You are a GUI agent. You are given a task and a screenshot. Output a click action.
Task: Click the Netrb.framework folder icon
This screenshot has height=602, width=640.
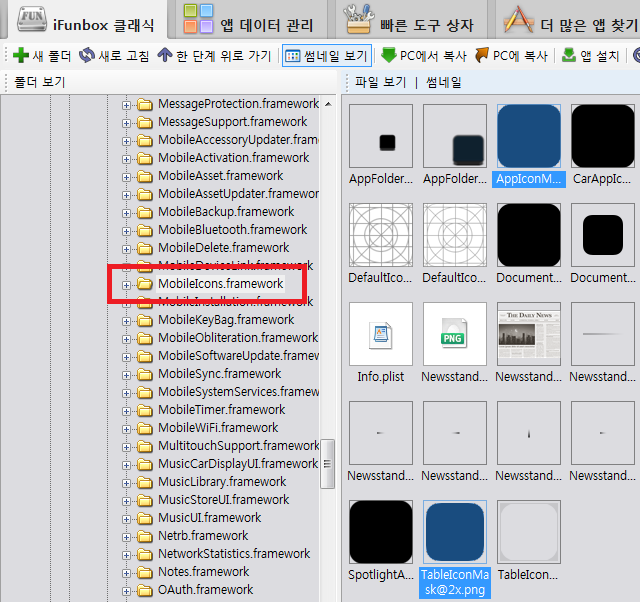(x=144, y=536)
